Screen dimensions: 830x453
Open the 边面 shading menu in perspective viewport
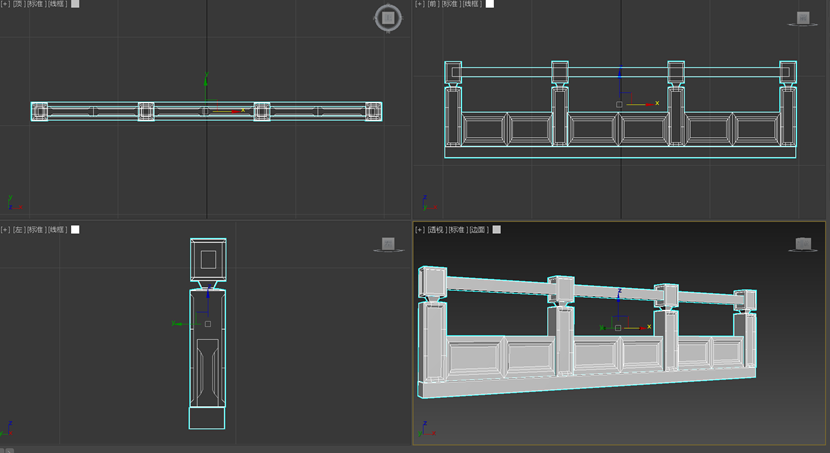[x=478, y=230]
